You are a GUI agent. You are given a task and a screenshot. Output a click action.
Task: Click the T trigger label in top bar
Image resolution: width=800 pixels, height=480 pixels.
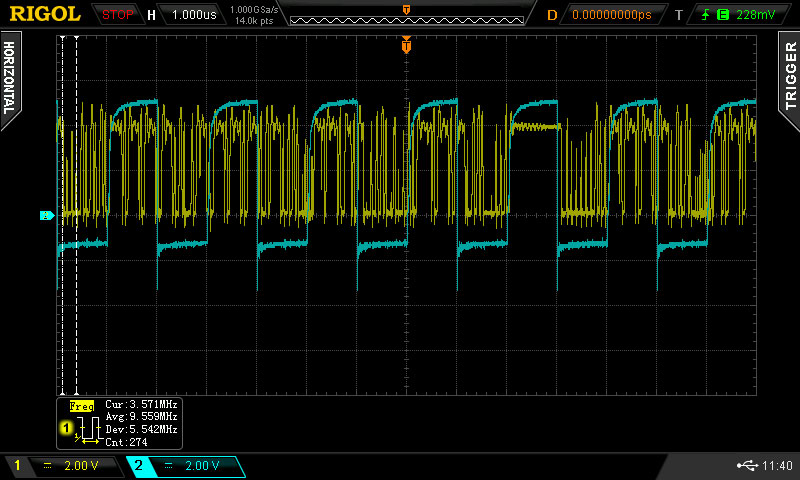tap(679, 15)
